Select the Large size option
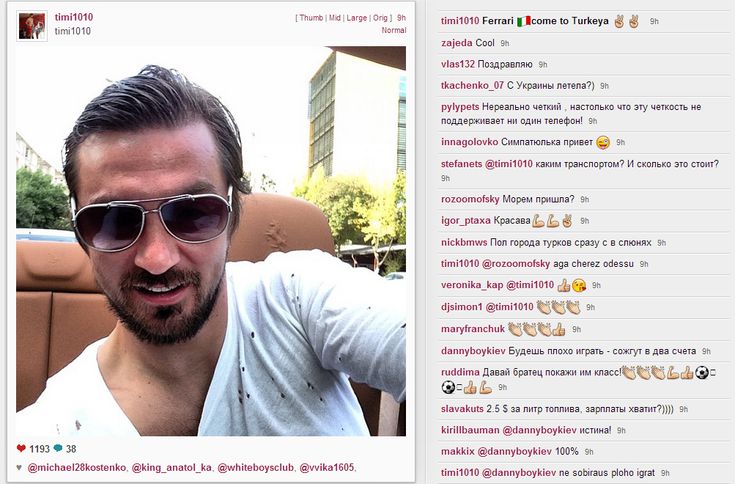The height and width of the screenshot is (484, 735). point(357,18)
